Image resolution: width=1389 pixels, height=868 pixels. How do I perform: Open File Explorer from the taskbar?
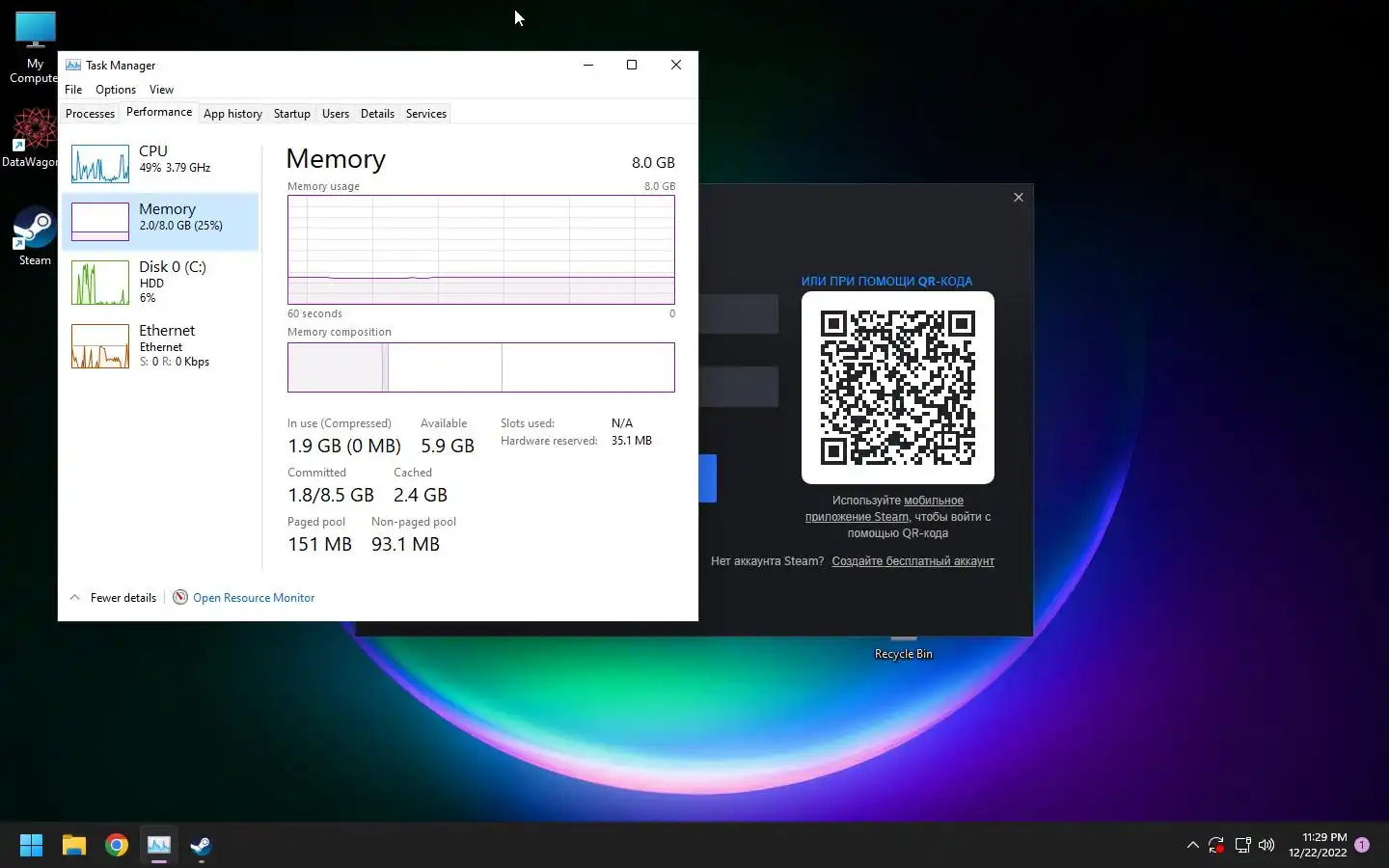(x=74, y=846)
